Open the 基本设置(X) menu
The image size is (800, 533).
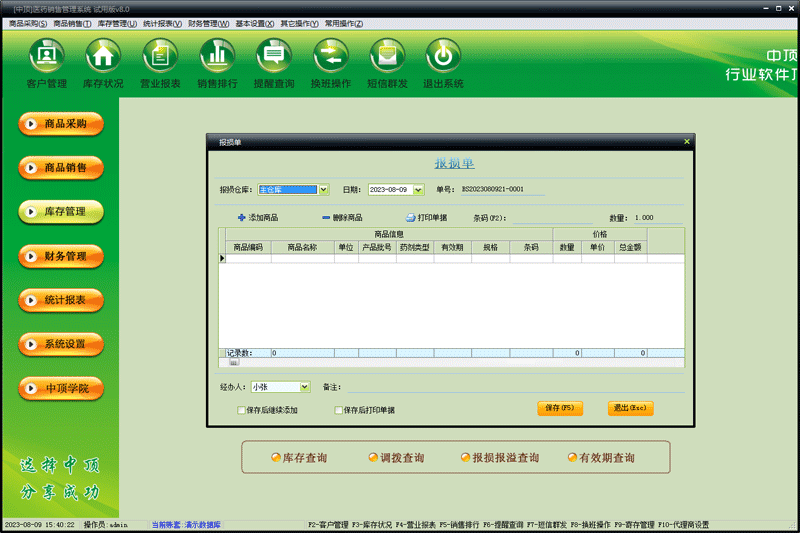(x=255, y=24)
